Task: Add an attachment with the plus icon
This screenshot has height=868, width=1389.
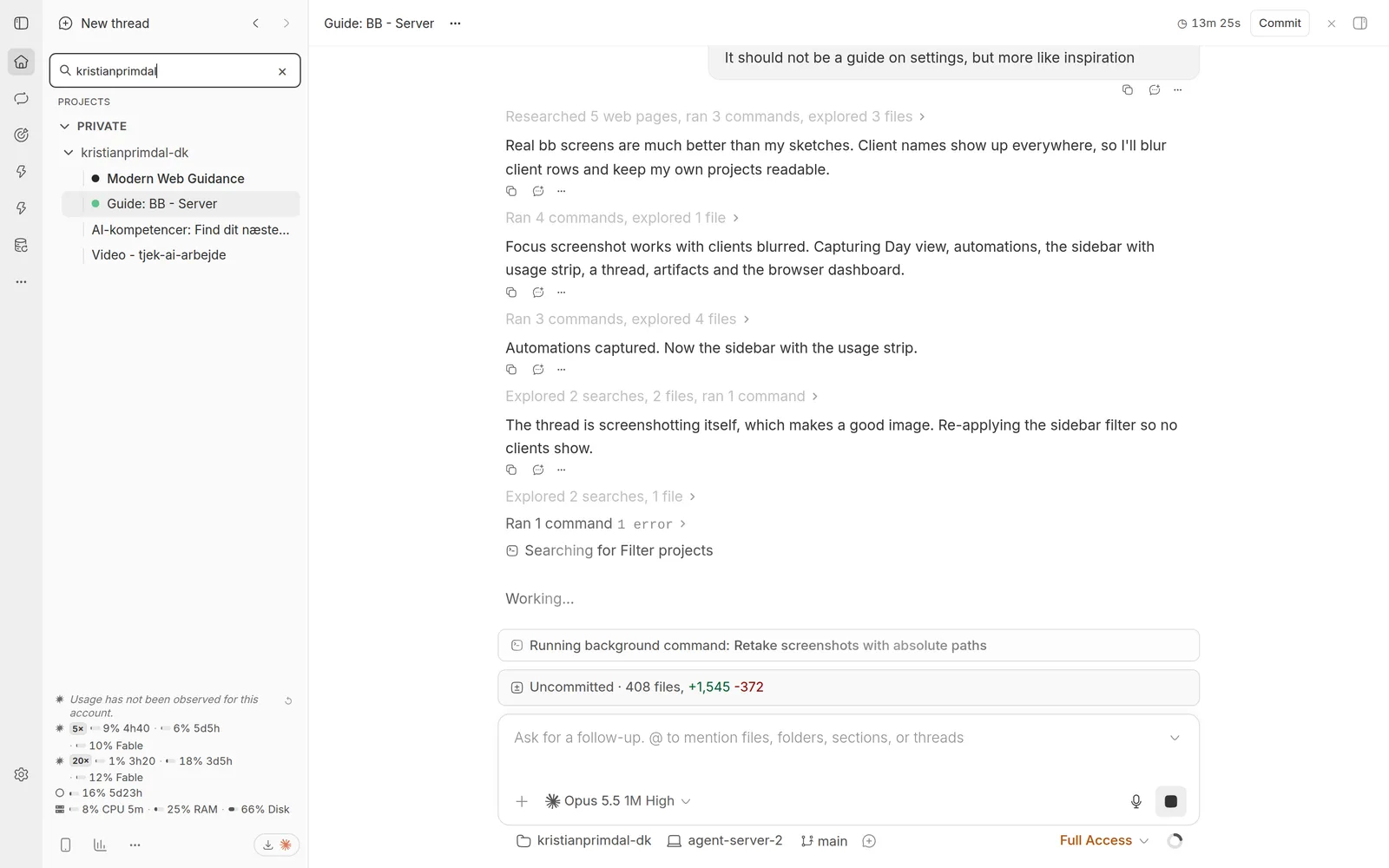Action: pos(522,801)
